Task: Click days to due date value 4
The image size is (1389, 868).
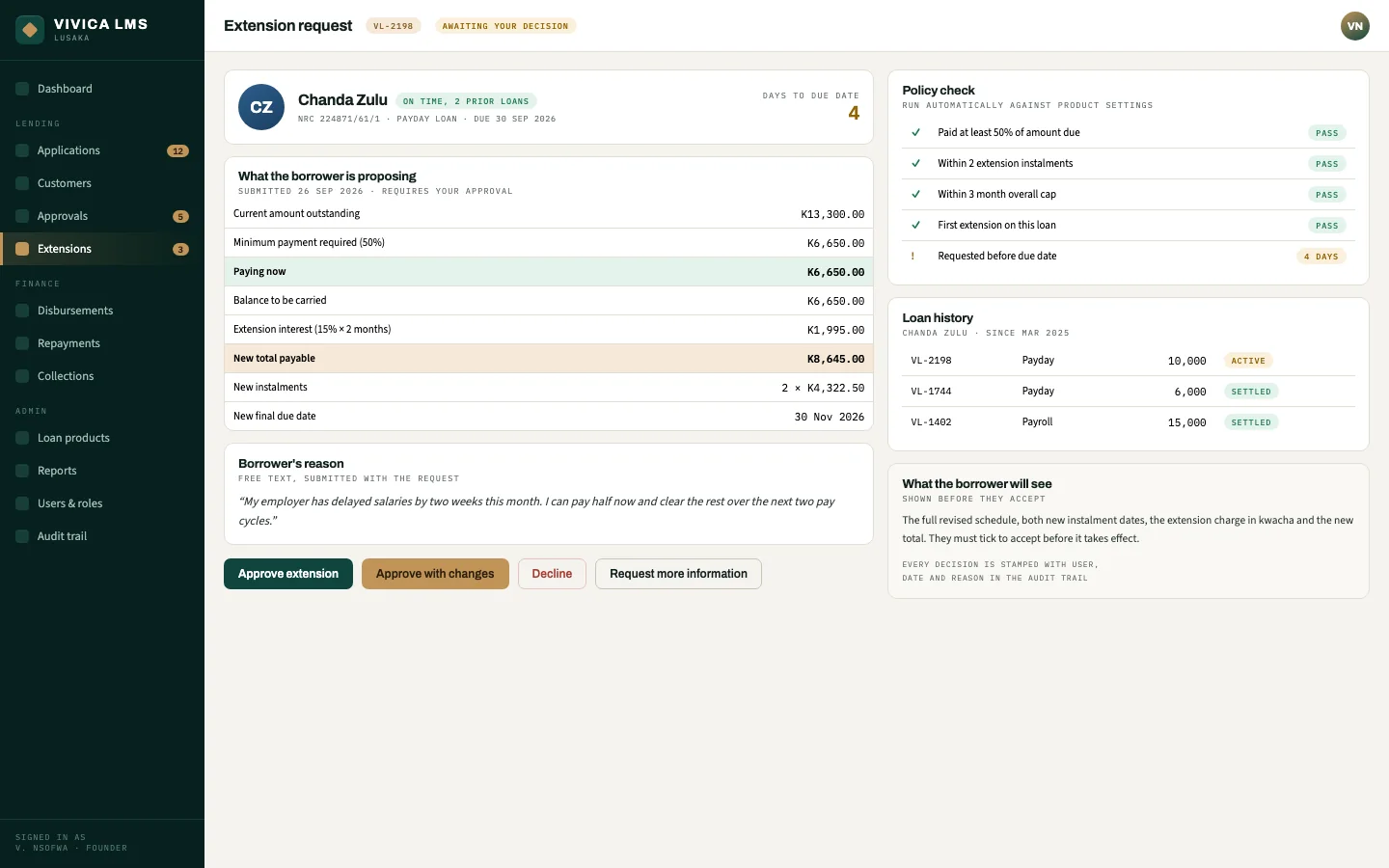Action: [x=854, y=113]
